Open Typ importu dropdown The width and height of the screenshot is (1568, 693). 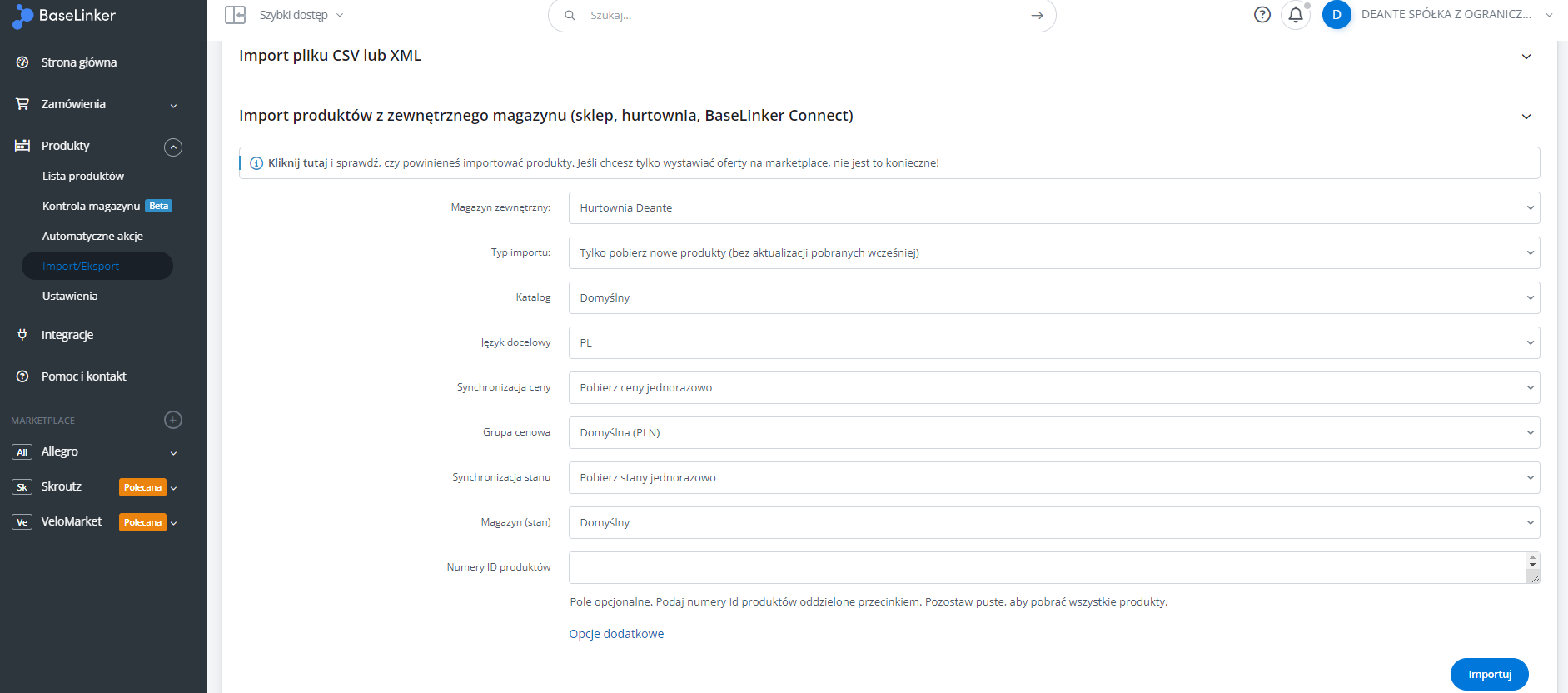(x=1054, y=252)
